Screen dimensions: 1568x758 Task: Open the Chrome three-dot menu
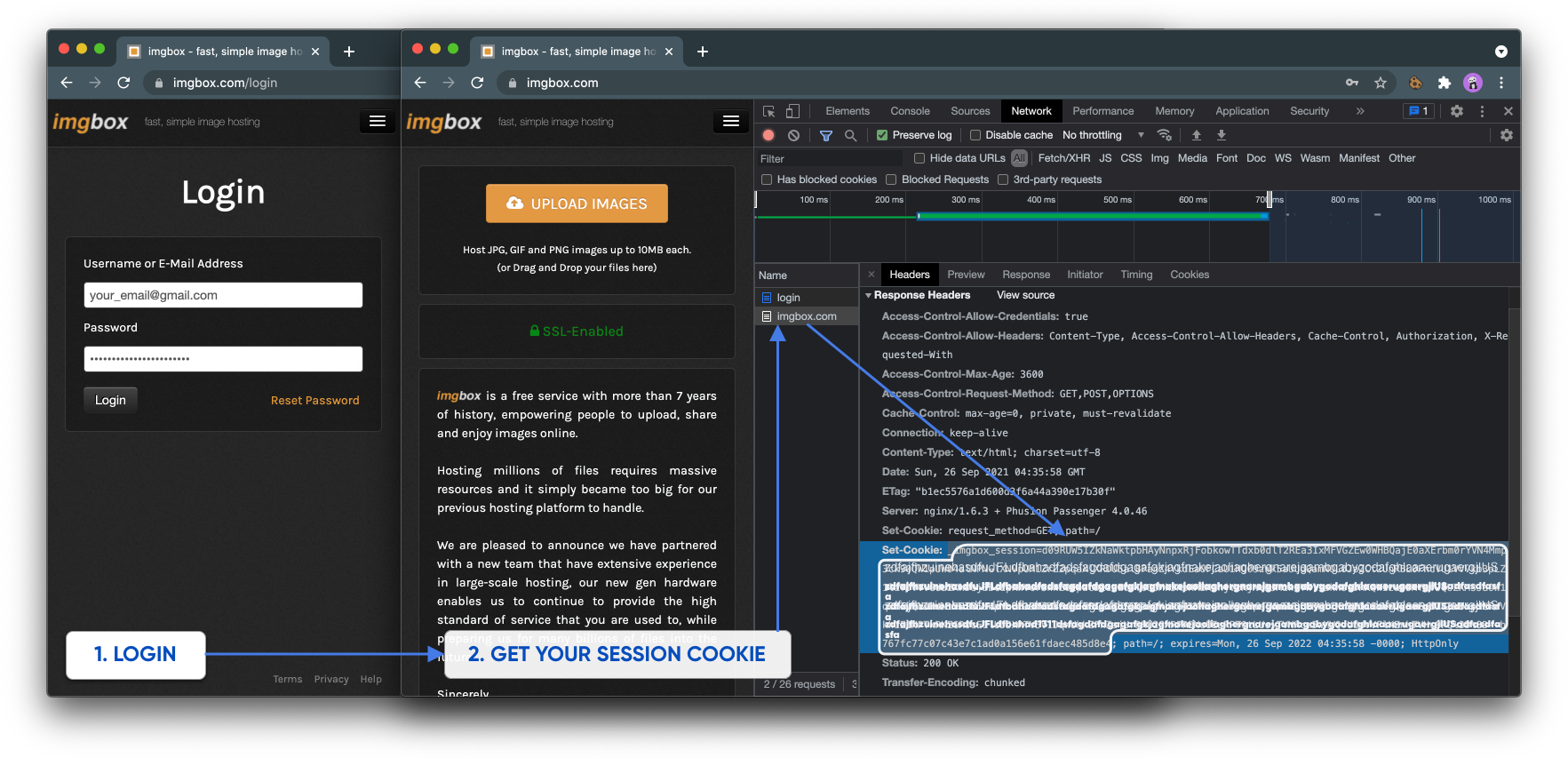1501,83
